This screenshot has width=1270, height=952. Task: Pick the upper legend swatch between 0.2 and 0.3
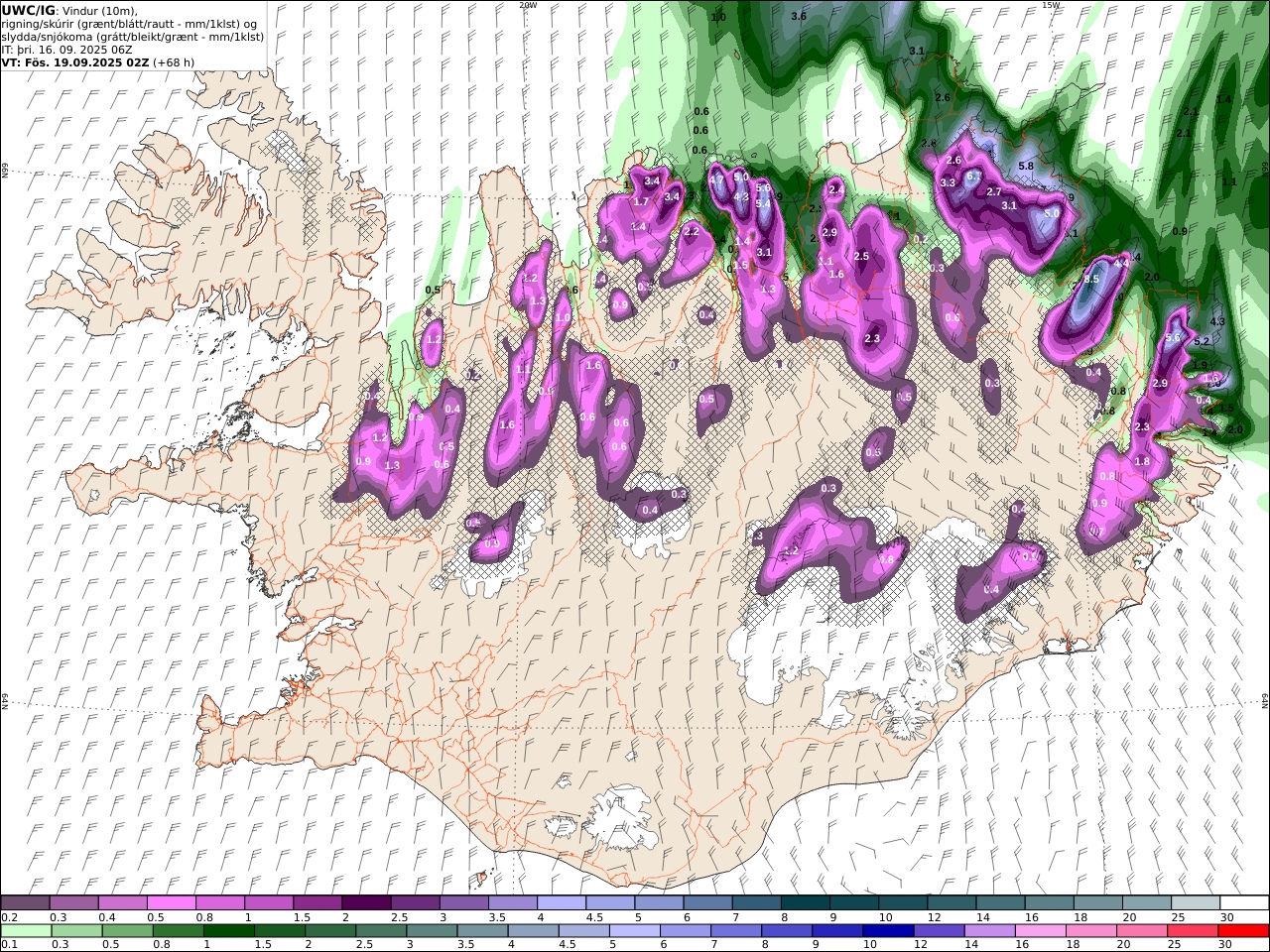point(25,903)
